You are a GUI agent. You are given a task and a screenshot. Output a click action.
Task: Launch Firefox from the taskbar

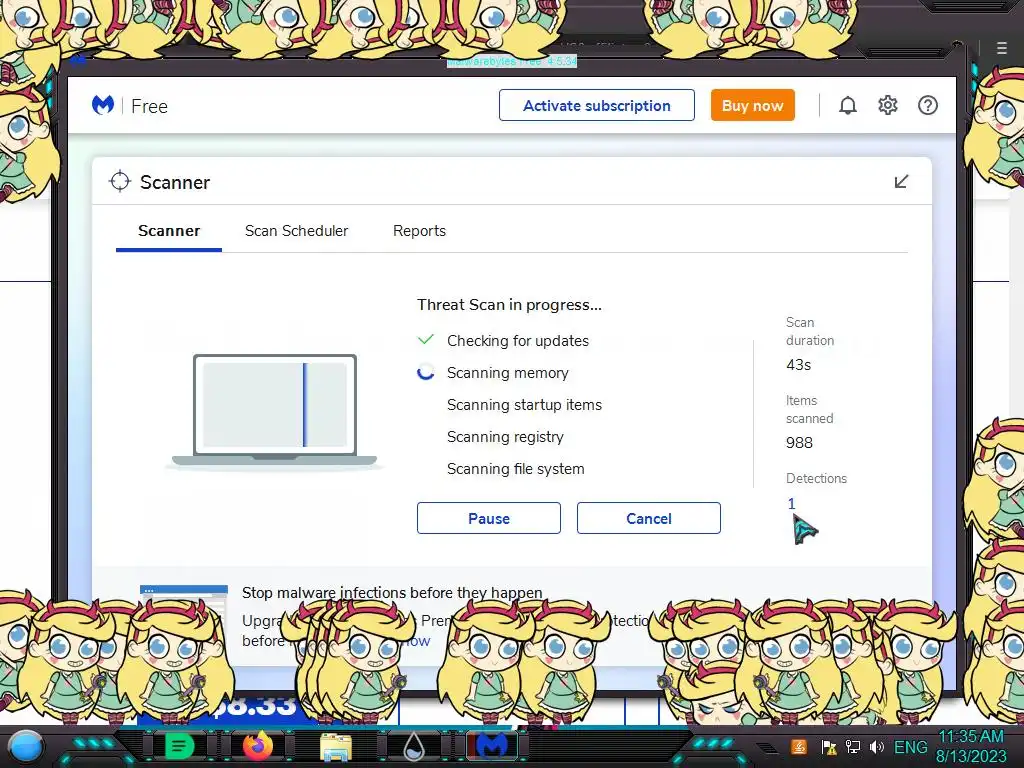[x=257, y=746]
